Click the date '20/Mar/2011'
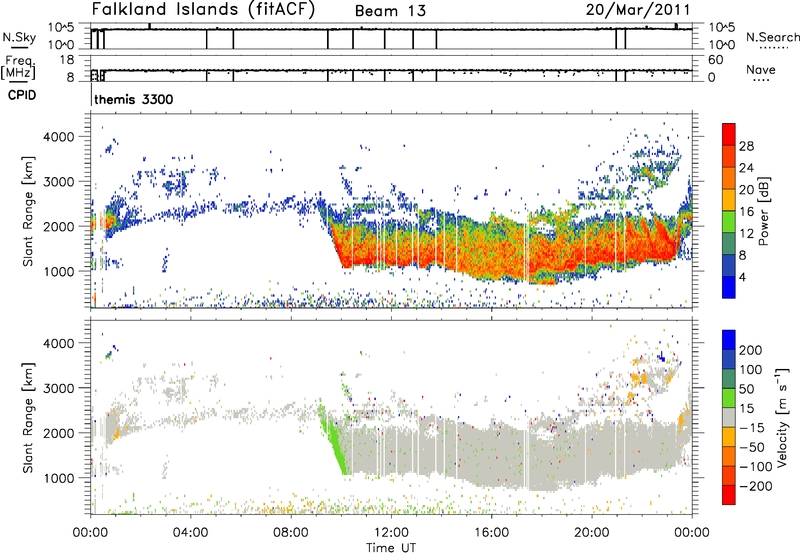The width and height of the screenshot is (800, 554). [x=638, y=9]
